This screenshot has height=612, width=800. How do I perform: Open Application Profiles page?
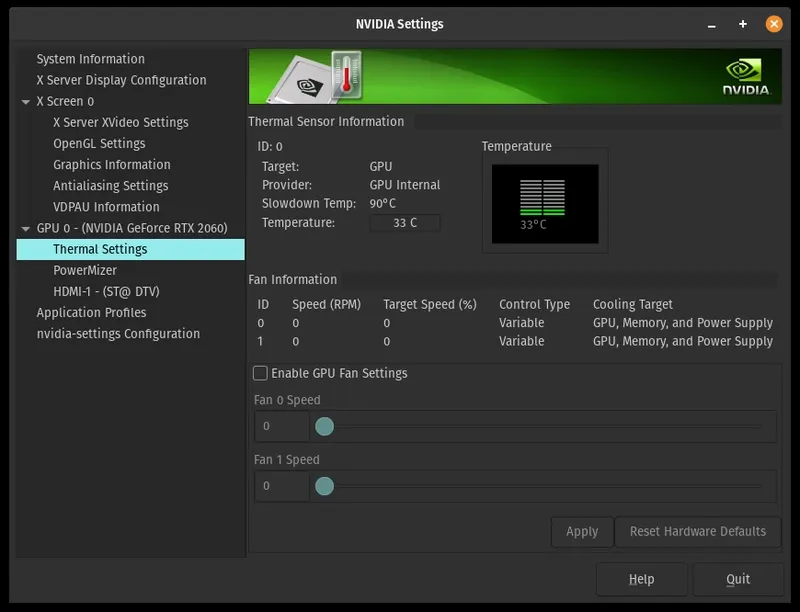(91, 313)
